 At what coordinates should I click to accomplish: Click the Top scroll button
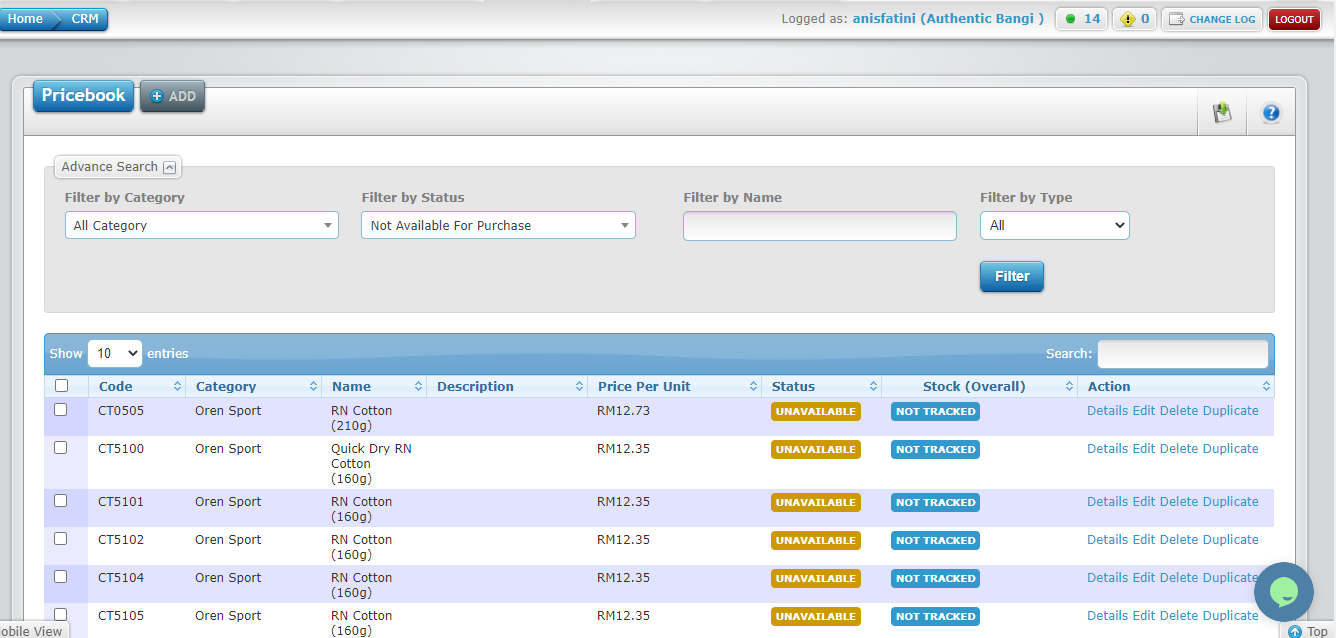1308,631
